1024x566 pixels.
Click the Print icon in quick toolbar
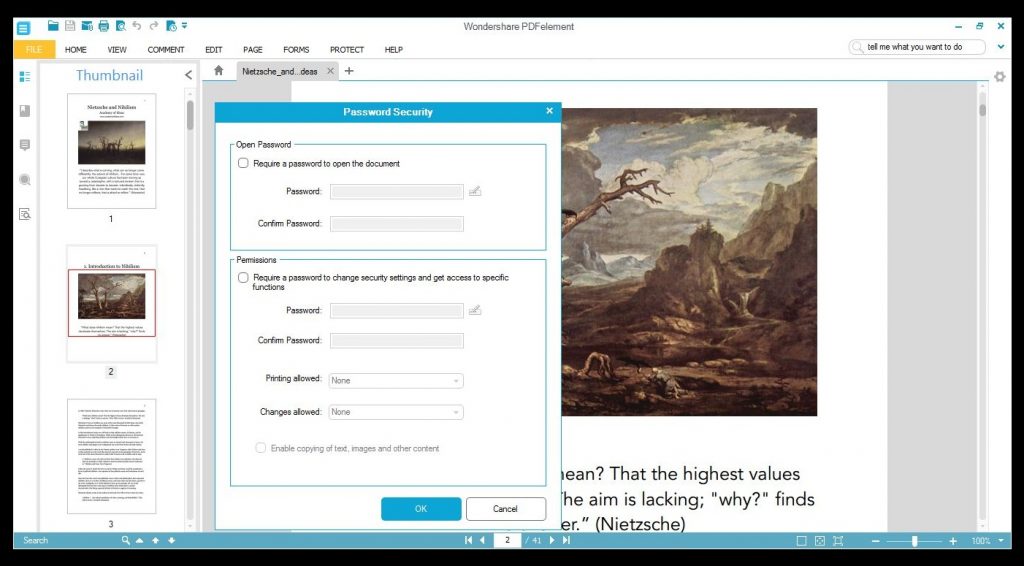pos(103,26)
